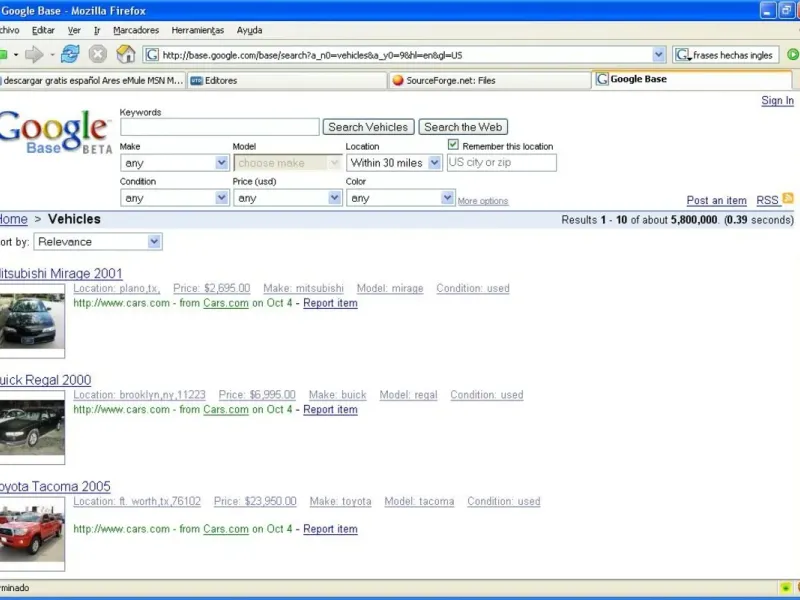Image resolution: width=800 pixels, height=600 pixels.
Task: Open the disabled Model dropdown
Action: point(287,163)
